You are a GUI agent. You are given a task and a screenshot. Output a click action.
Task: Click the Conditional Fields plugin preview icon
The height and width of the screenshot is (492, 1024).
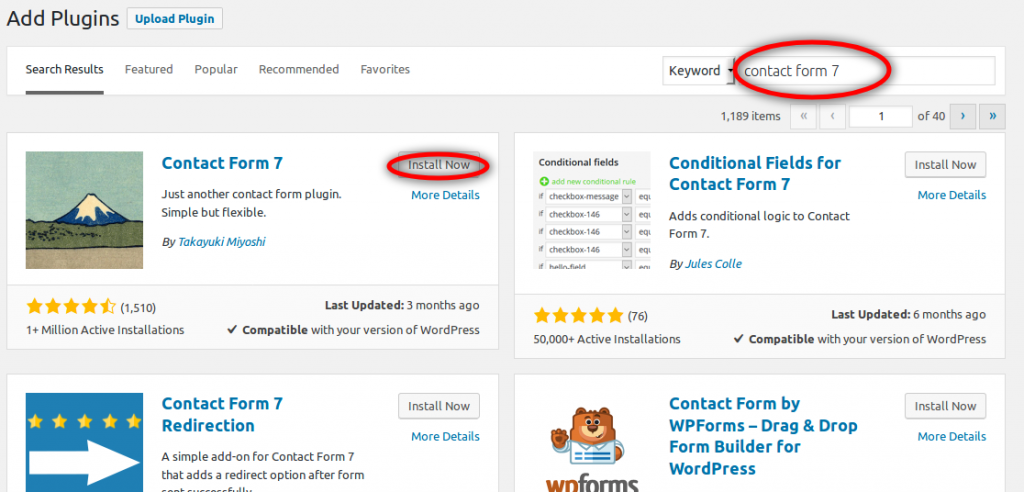(592, 210)
